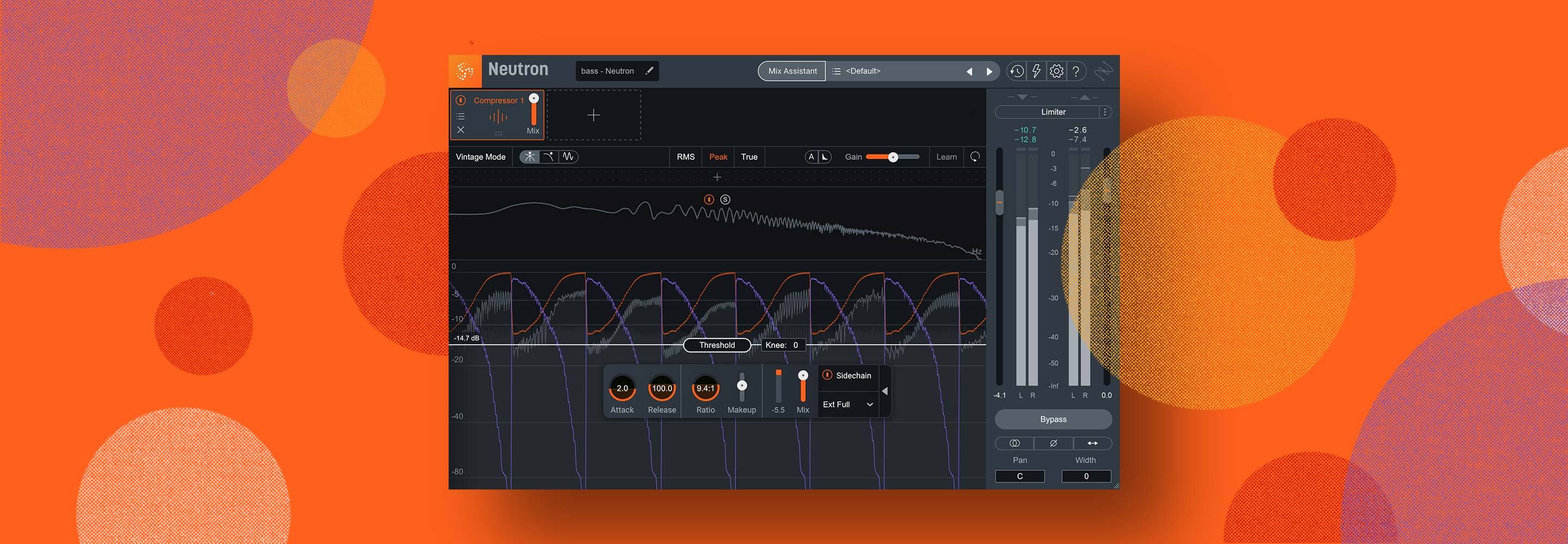
Task: Click the output gain up-triangle icon
Action: 1085,97
